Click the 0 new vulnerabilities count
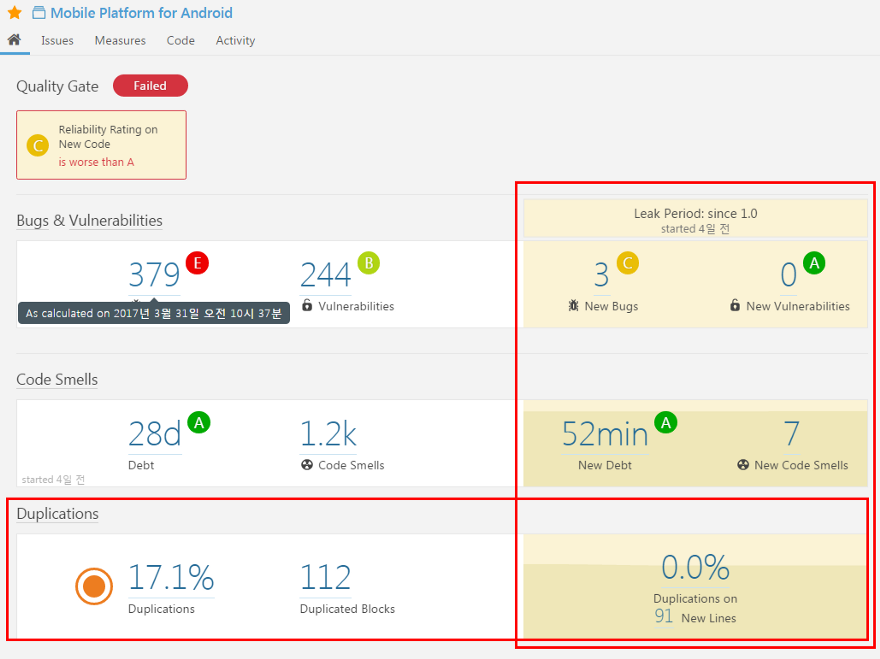Image resolution: width=880 pixels, height=659 pixels. (789, 275)
